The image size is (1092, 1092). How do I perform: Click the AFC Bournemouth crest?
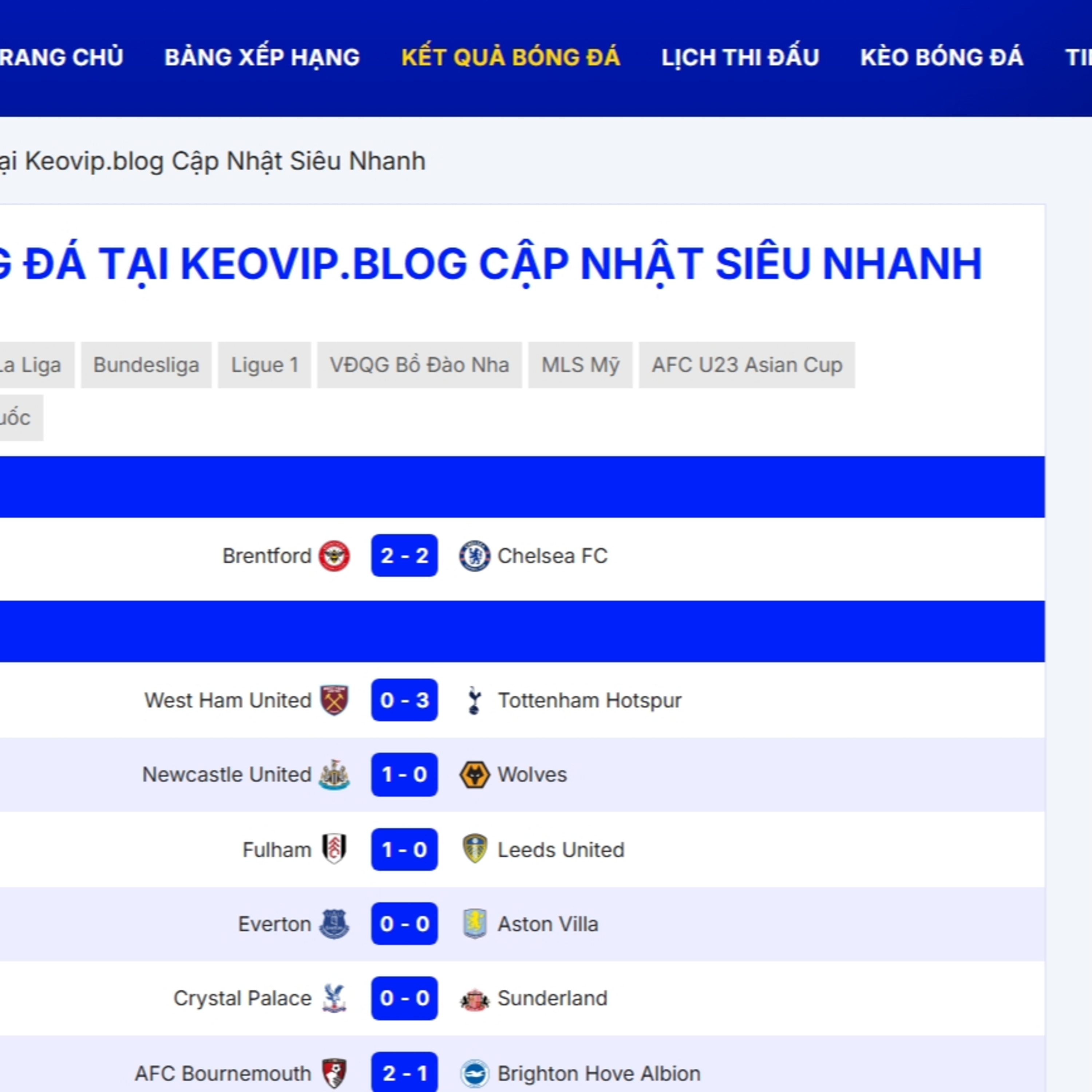click(334, 1073)
